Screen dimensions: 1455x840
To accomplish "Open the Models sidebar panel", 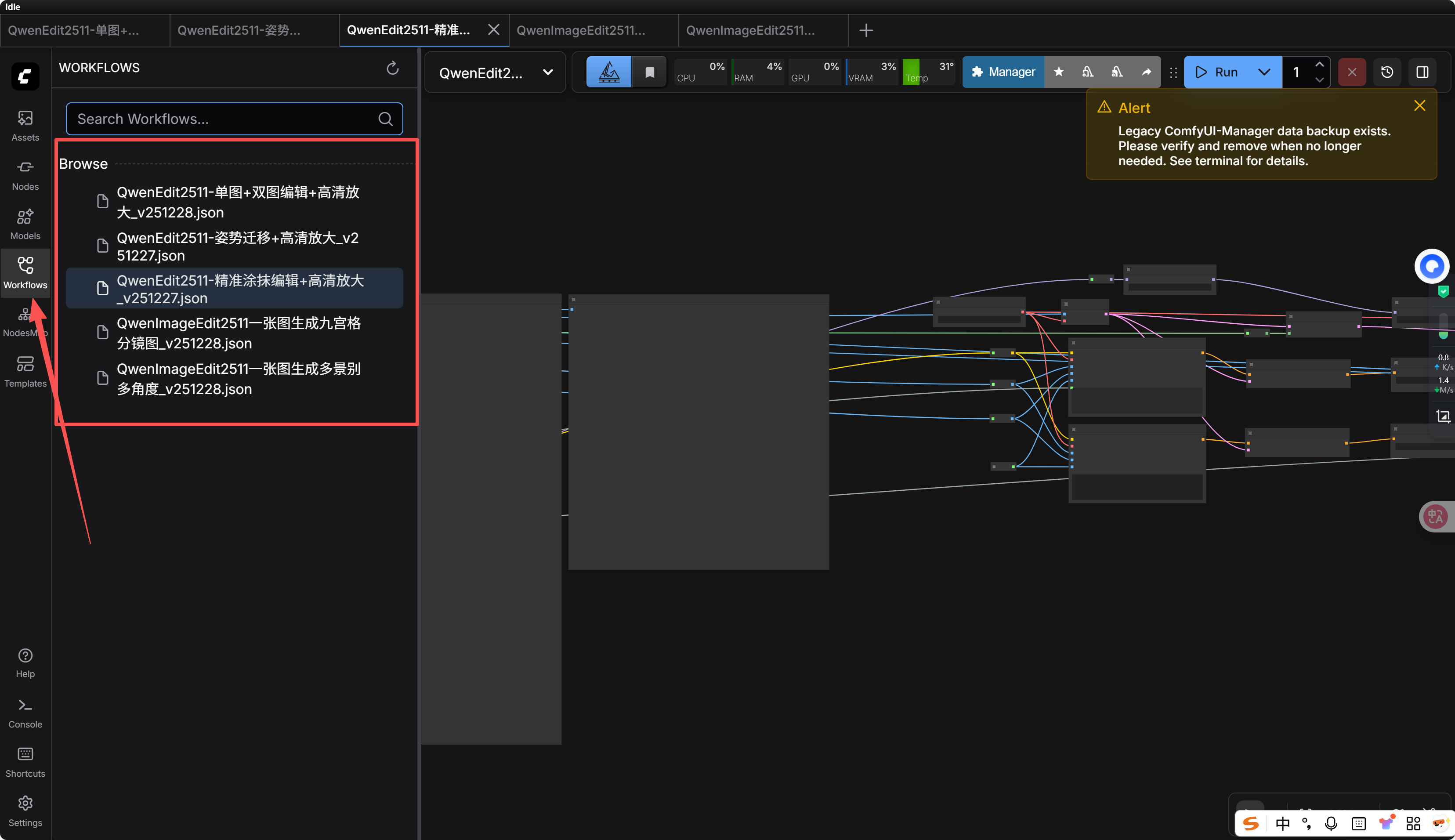I will point(25,223).
